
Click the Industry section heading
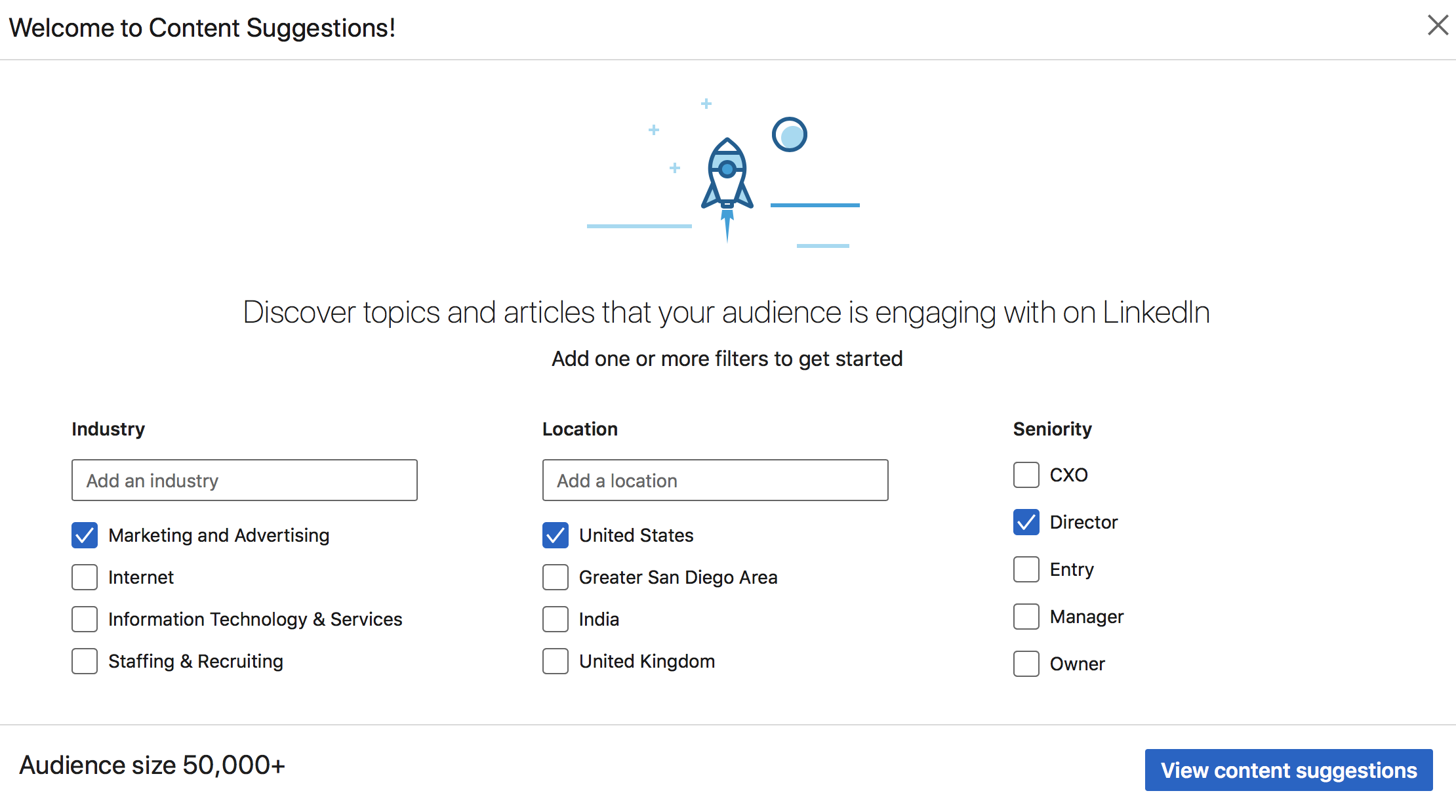click(x=108, y=429)
